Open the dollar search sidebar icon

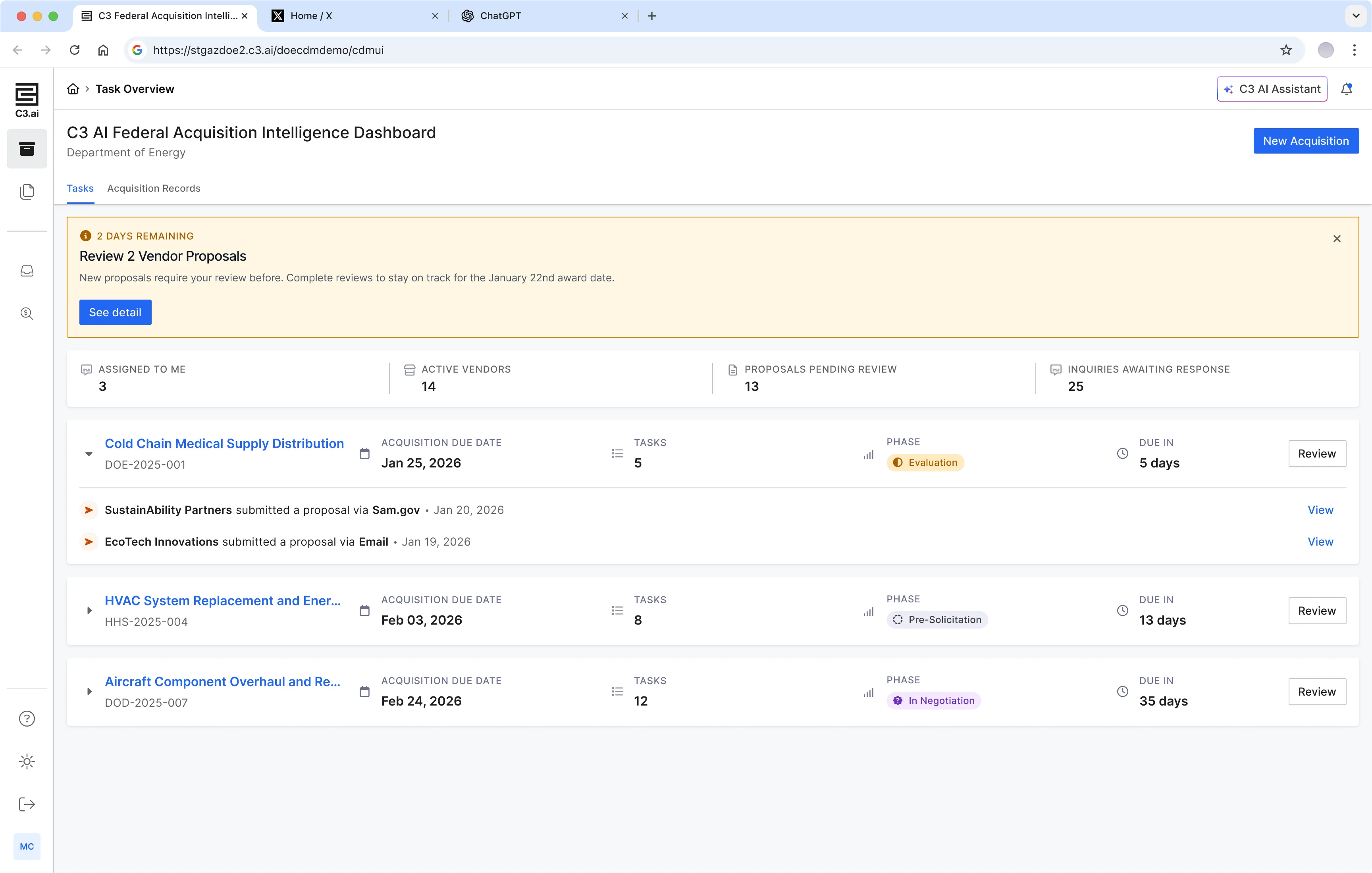27,313
